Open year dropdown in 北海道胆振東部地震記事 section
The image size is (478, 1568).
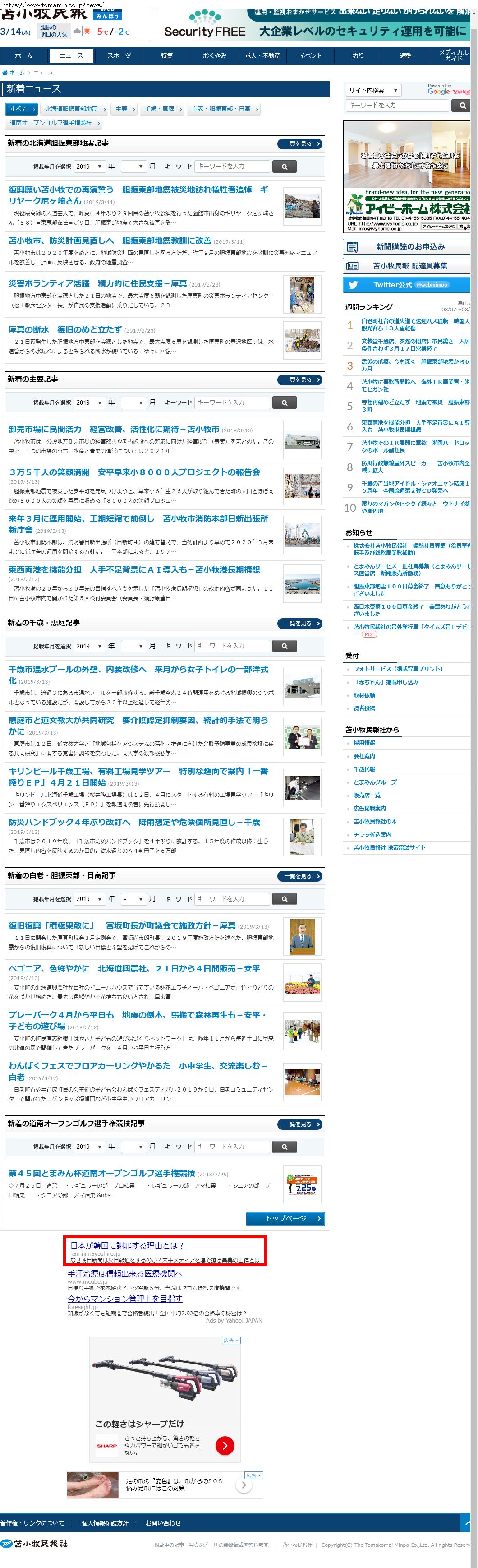click(89, 166)
